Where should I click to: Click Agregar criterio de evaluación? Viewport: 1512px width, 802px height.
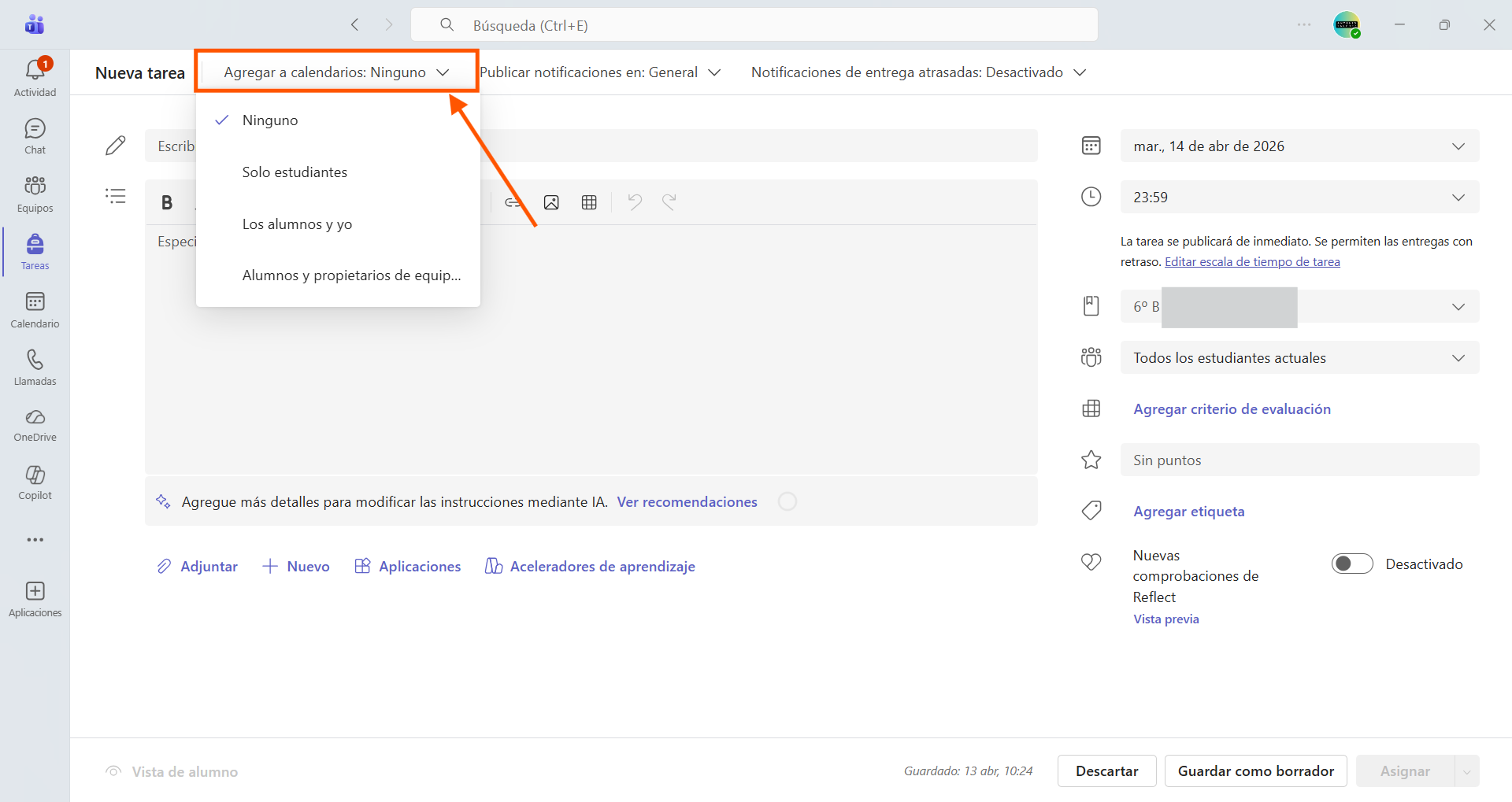[1232, 409]
